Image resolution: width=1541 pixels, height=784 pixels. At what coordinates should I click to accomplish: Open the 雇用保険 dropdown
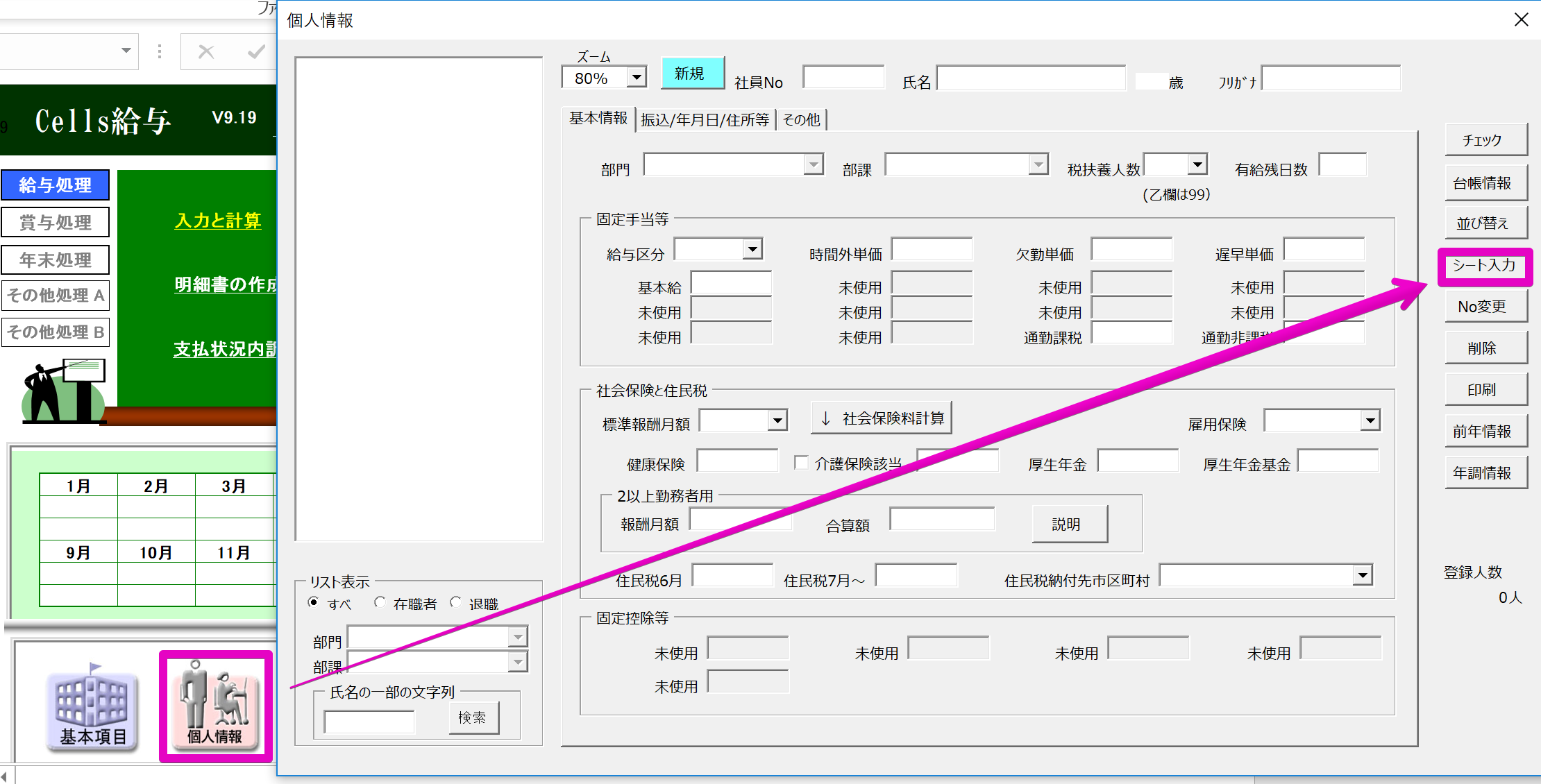point(1370,420)
